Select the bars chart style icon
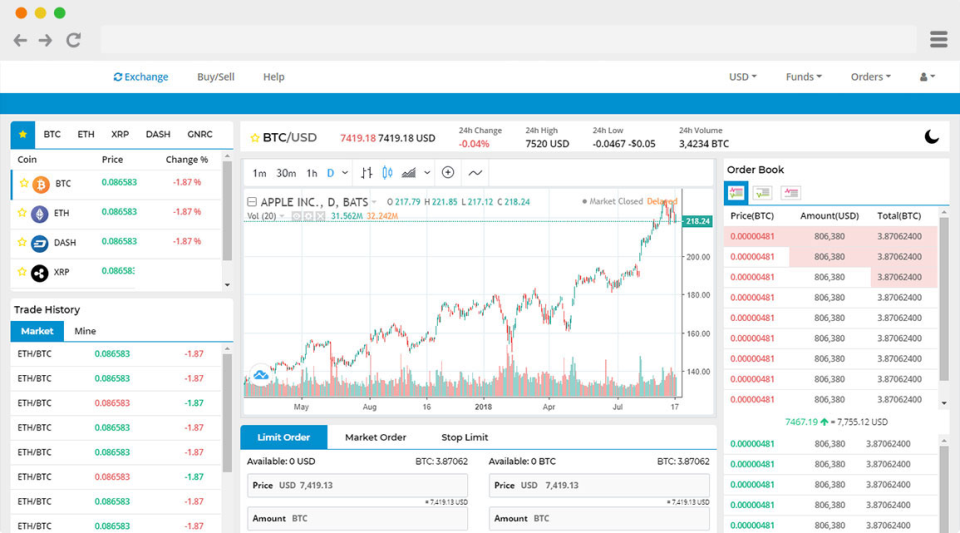Viewport: 960px width, 533px height. [366, 173]
